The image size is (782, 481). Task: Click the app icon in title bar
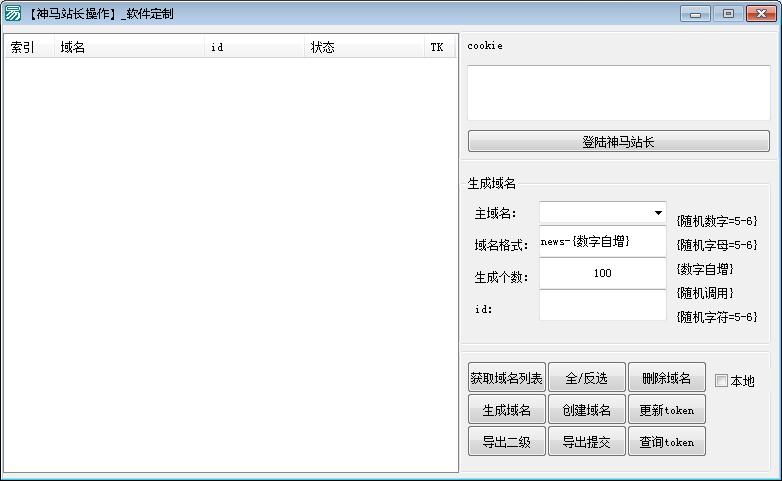click(13, 13)
